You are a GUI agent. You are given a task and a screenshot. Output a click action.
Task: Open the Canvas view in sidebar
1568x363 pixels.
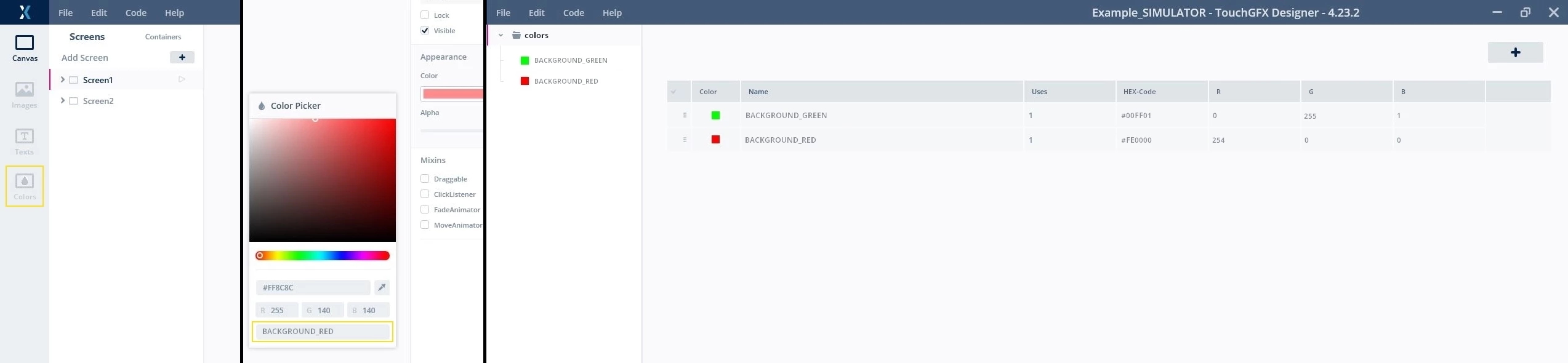pos(25,48)
